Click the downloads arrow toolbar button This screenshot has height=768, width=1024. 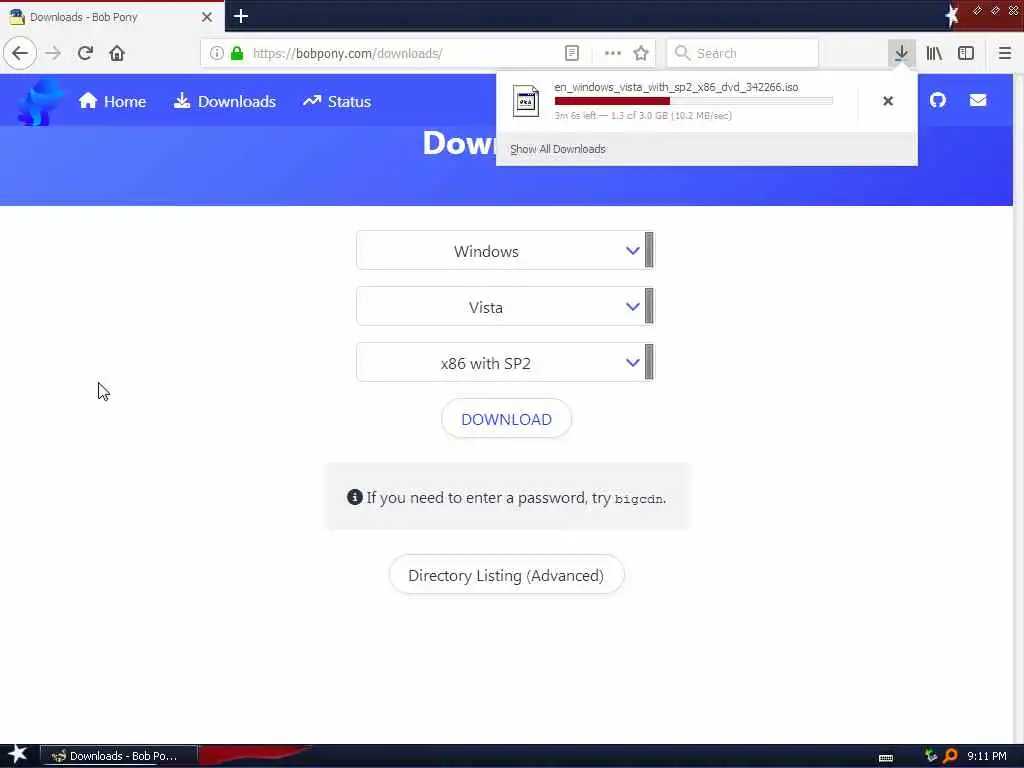pyautogui.click(x=901, y=53)
